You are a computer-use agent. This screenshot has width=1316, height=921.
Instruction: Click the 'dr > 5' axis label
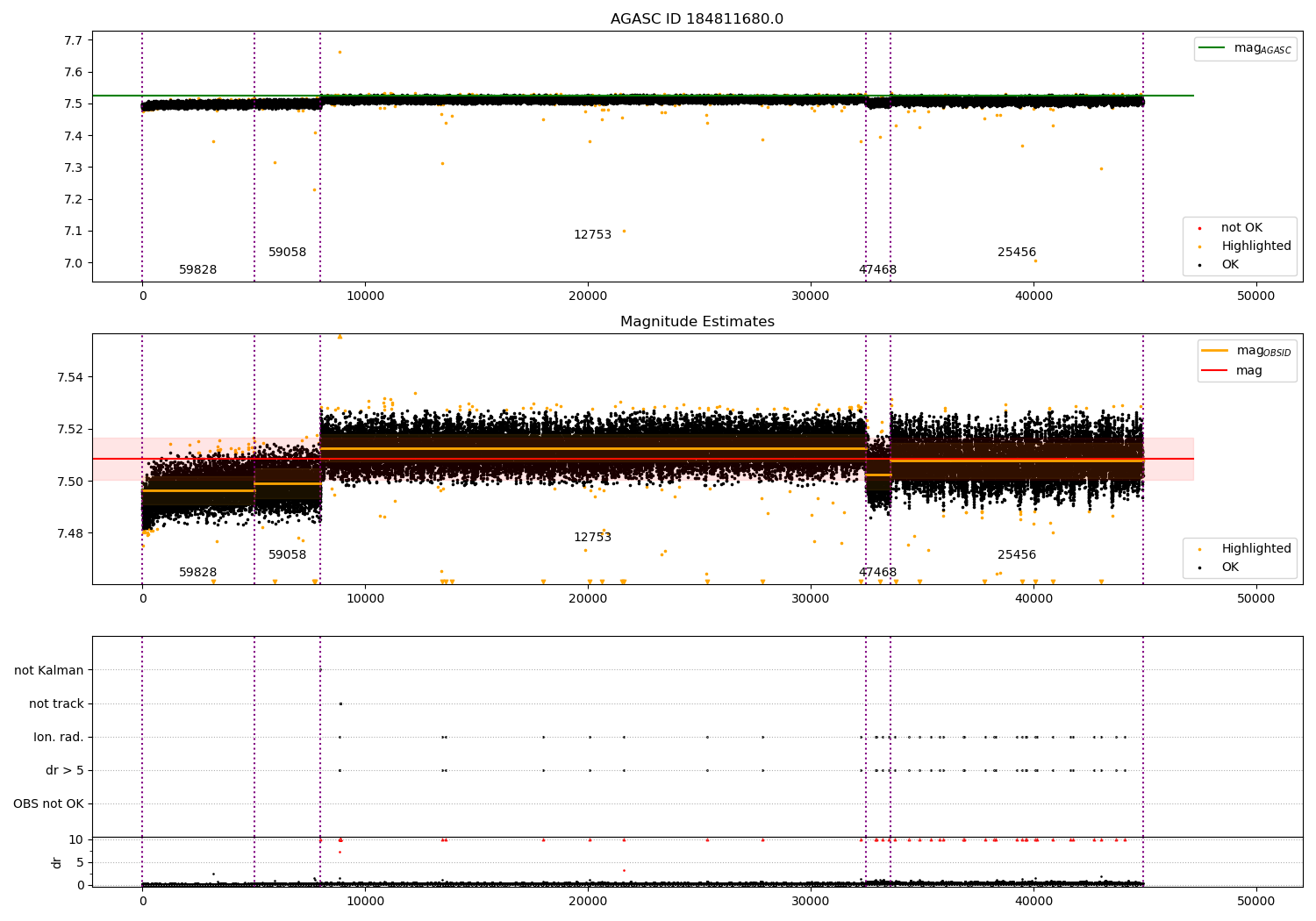65,770
